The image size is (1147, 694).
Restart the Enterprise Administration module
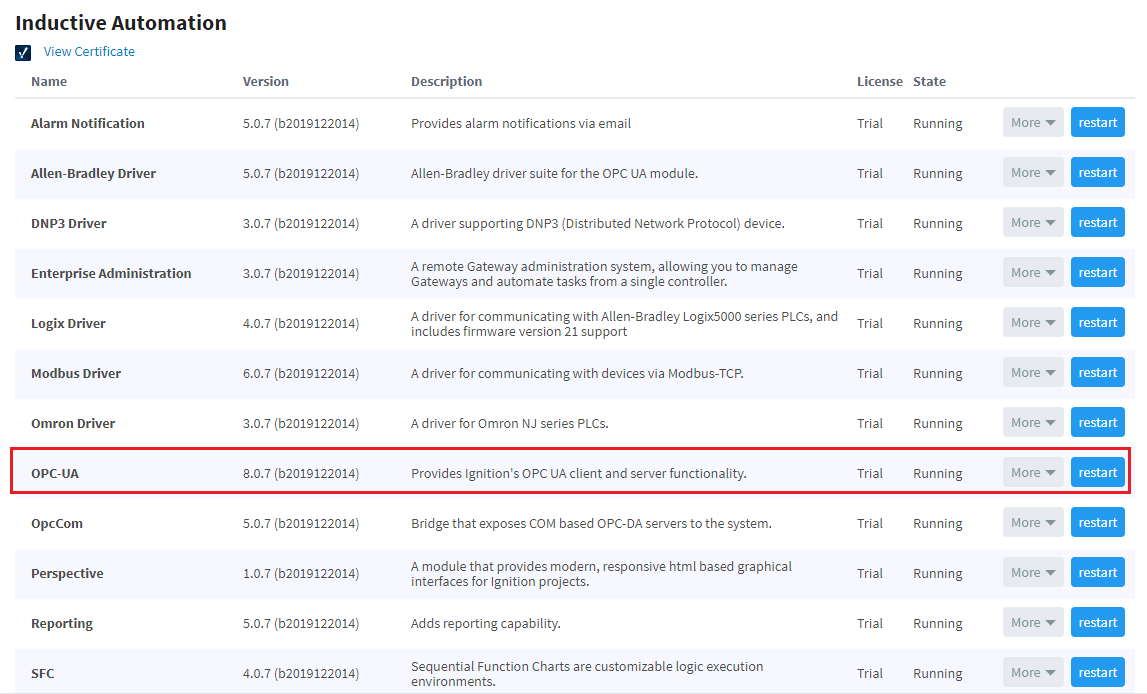(1097, 273)
